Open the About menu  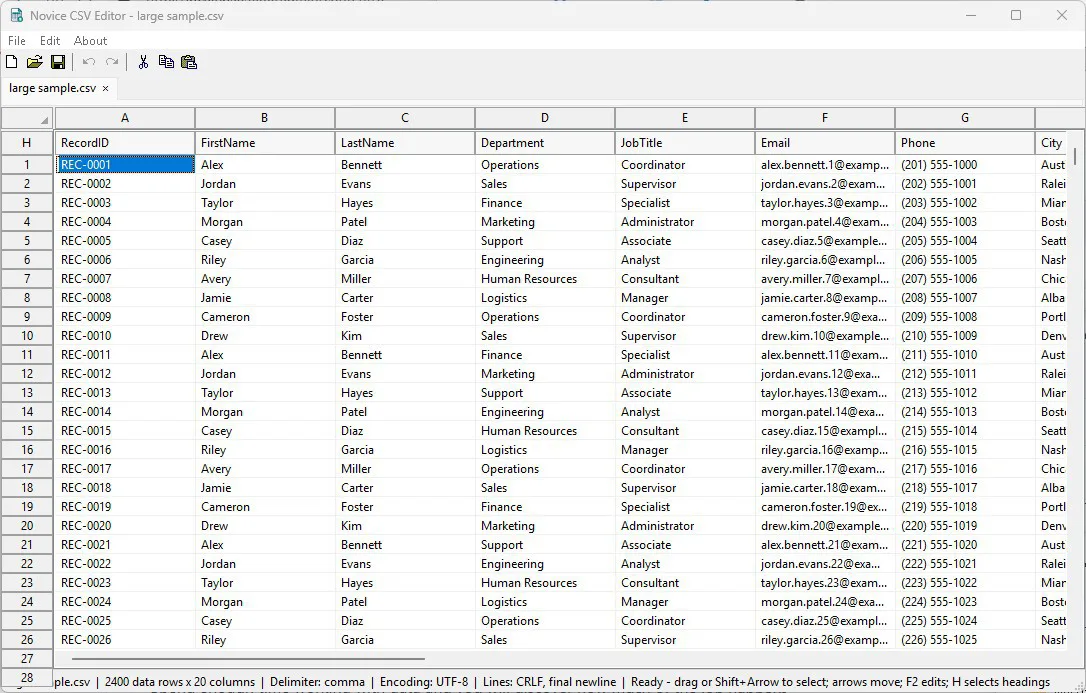point(91,41)
